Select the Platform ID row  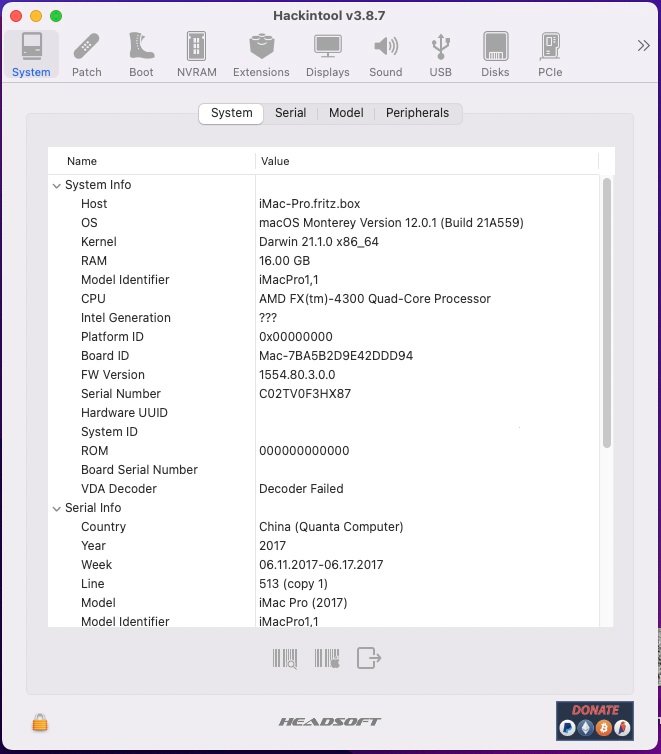[x=324, y=337]
